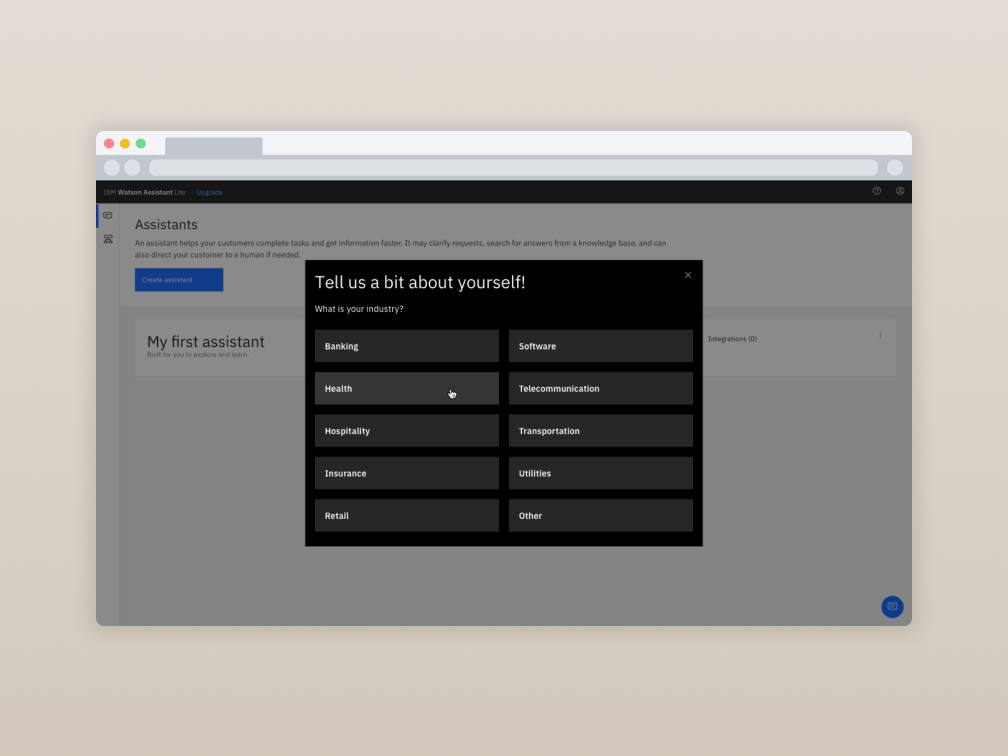Pick Telecommunication industry tile
Image resolution: width=1008 pixels, height=756 pixels.
click(x=600, y=389)
